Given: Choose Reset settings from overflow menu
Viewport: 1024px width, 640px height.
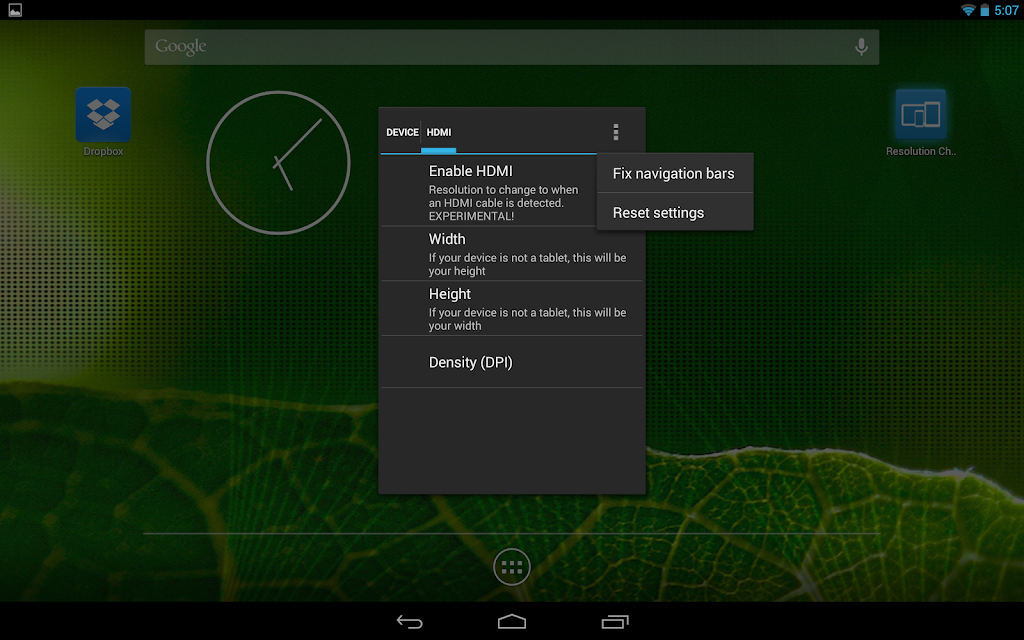Looking at the screenshot, I should point(675,212).
